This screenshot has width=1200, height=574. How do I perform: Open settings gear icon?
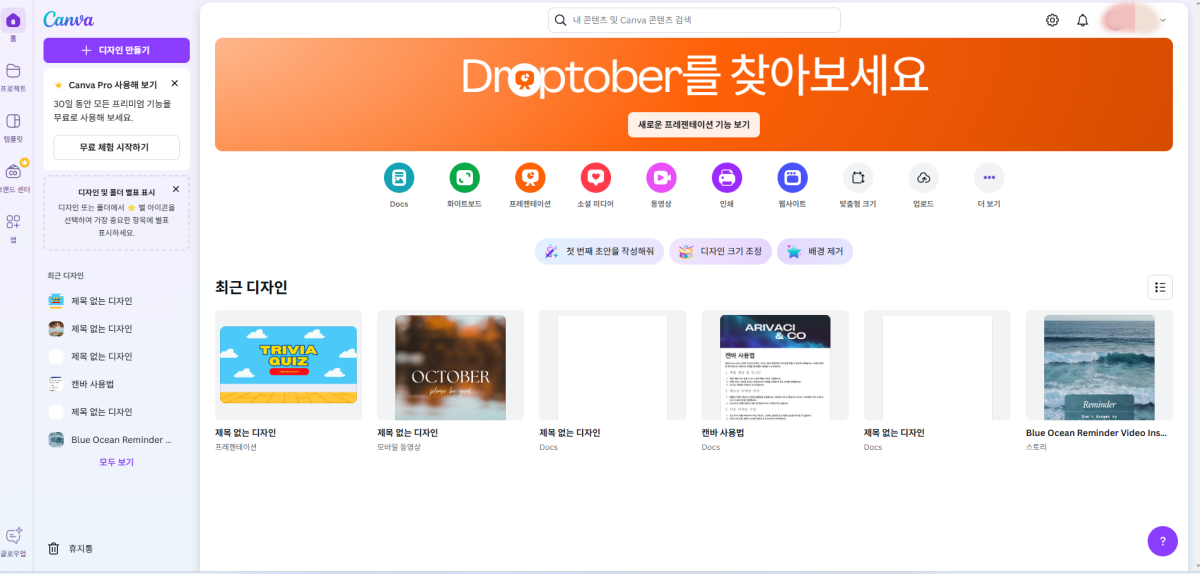(x=1052, y=20)
